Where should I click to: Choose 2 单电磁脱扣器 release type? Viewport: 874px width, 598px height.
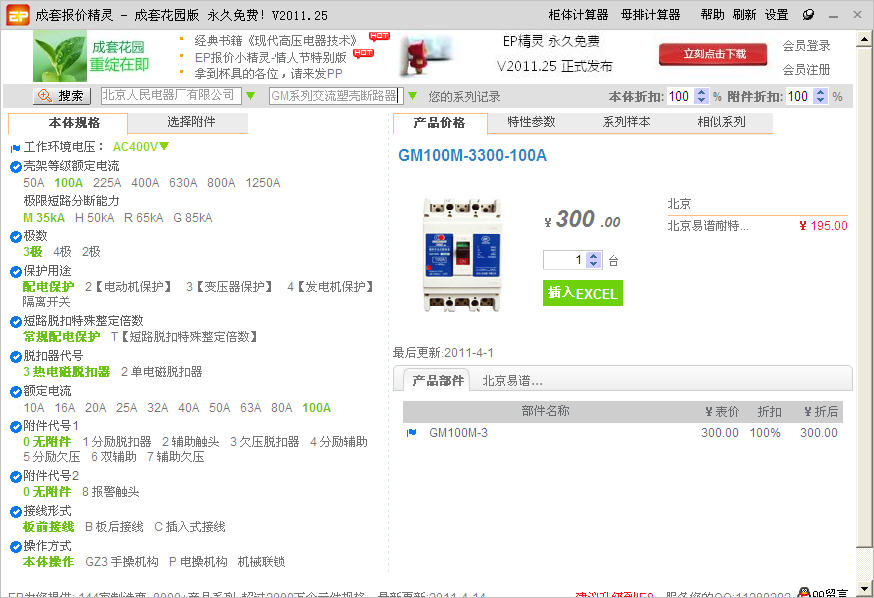click(x=162, y=372)
